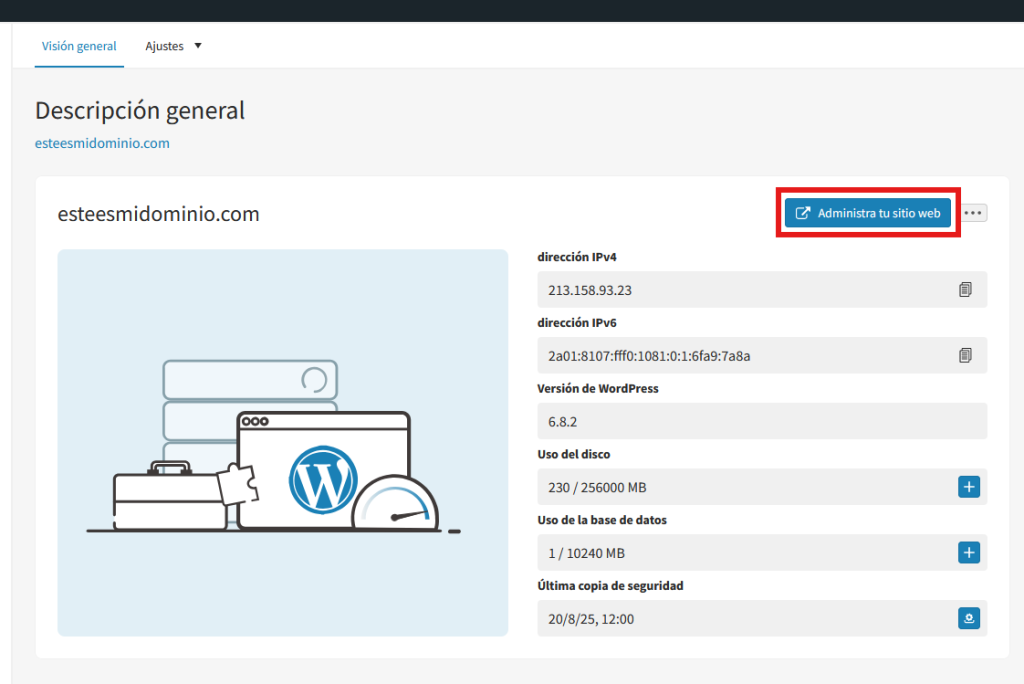Screen dimensions: 1024x684
Task: Click the database usage value 1 / 10240 MB
Action: point(586,553)
